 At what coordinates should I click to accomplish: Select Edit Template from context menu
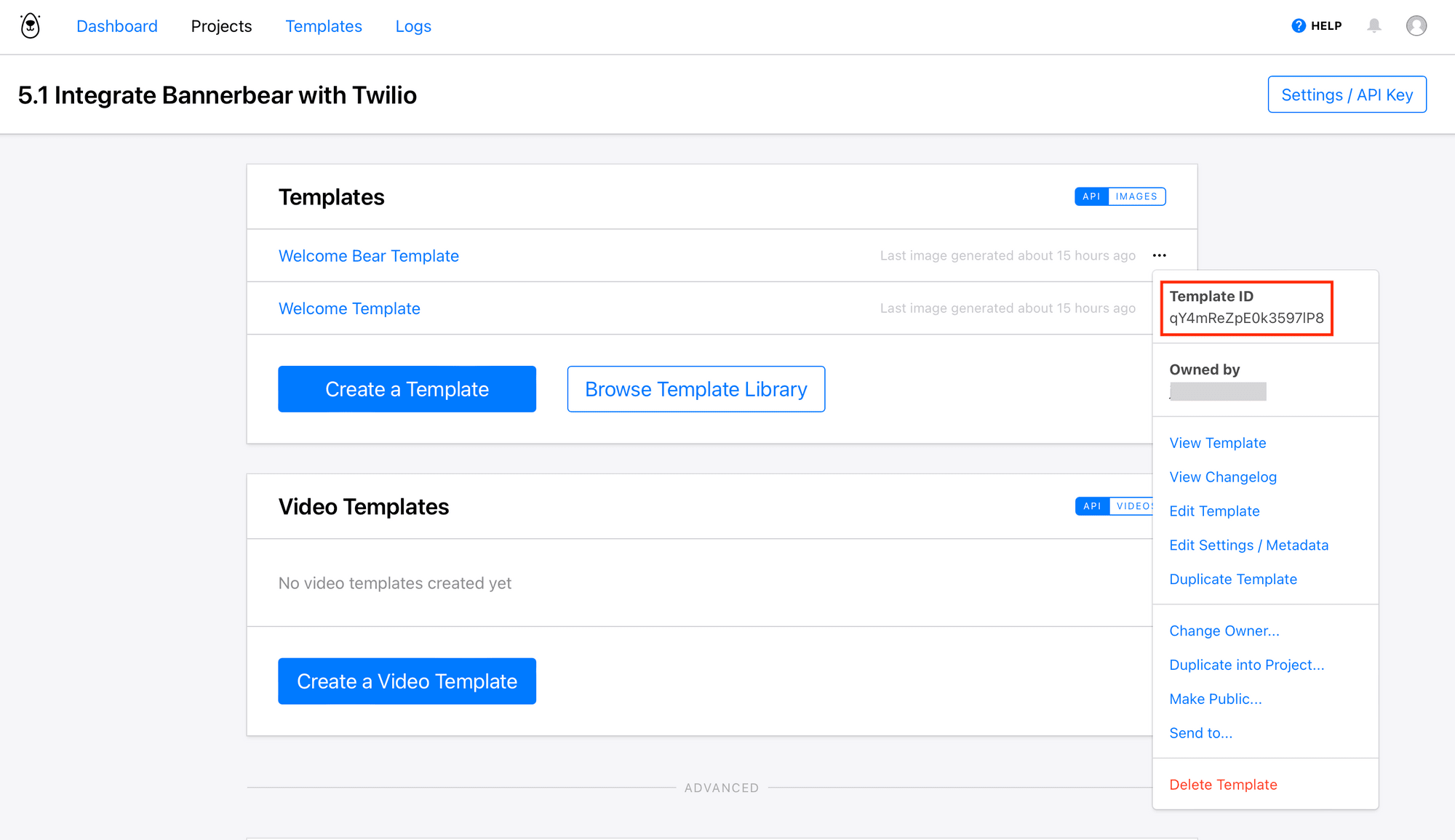(1214, 510)
